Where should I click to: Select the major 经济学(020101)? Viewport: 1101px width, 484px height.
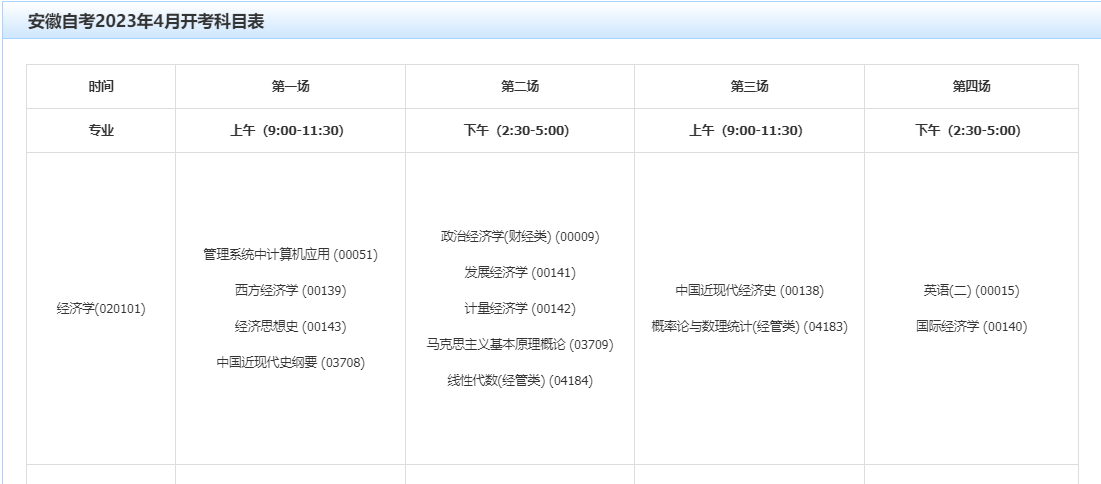click(101, 308)
